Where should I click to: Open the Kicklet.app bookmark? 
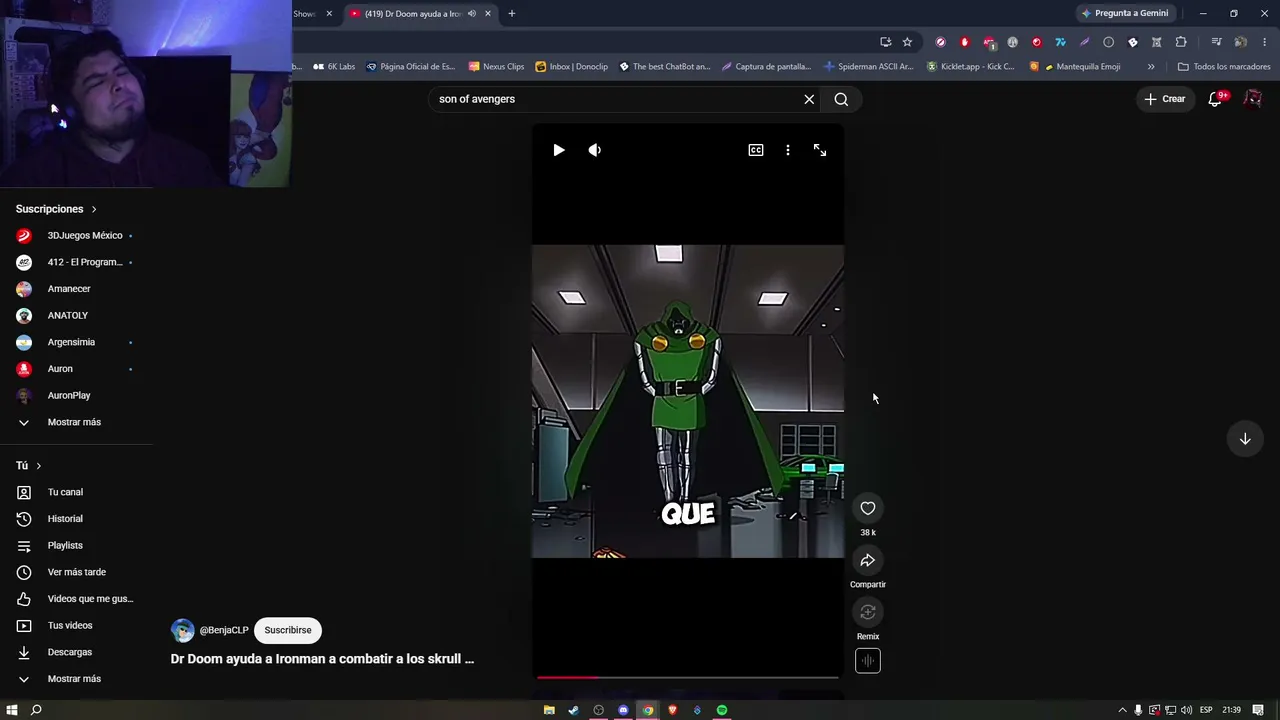pyautogui.click(x=970, y=67)
